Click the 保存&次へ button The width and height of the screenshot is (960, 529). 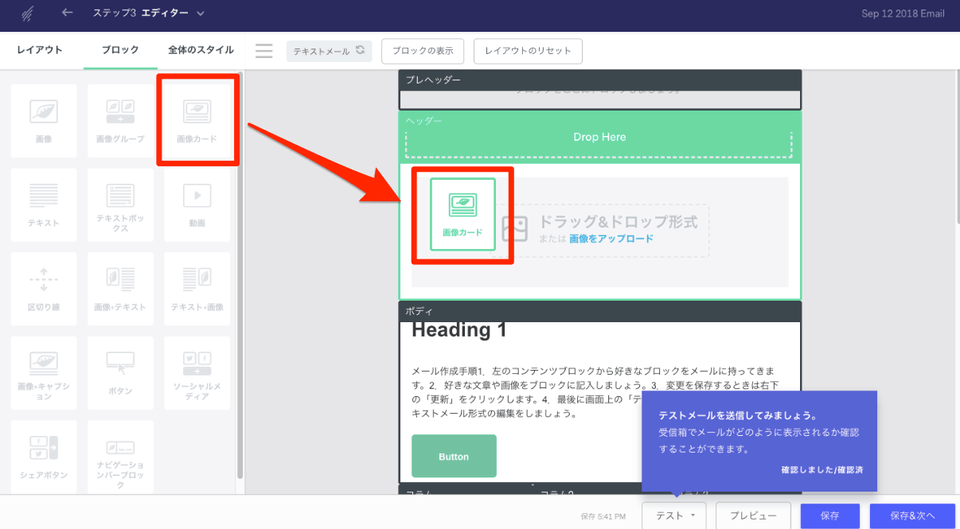click(x=913, y=516)
